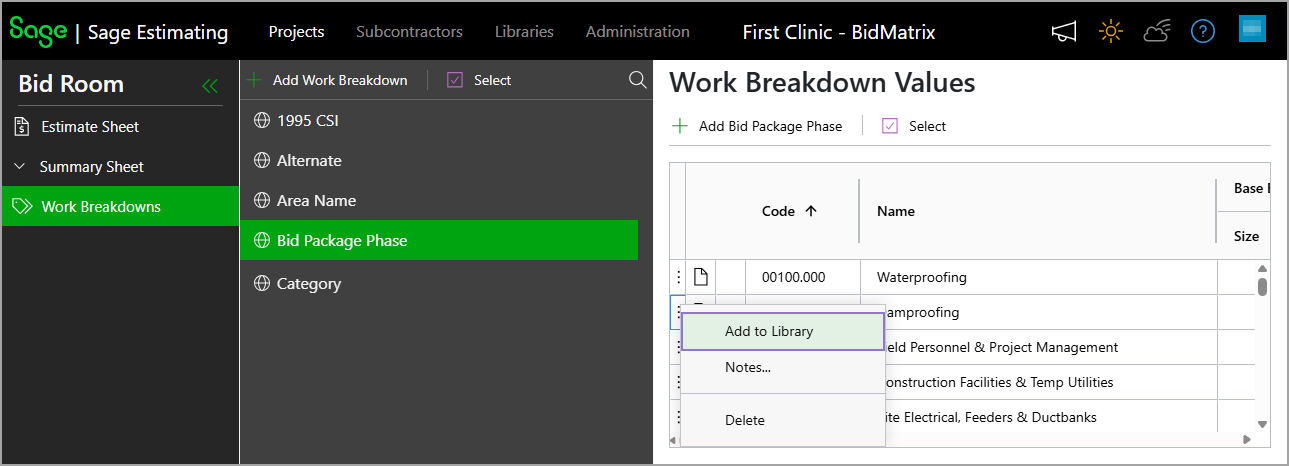Choose Notes... from context menu
Screen dimensions: 1289x466
pos(783,367)
